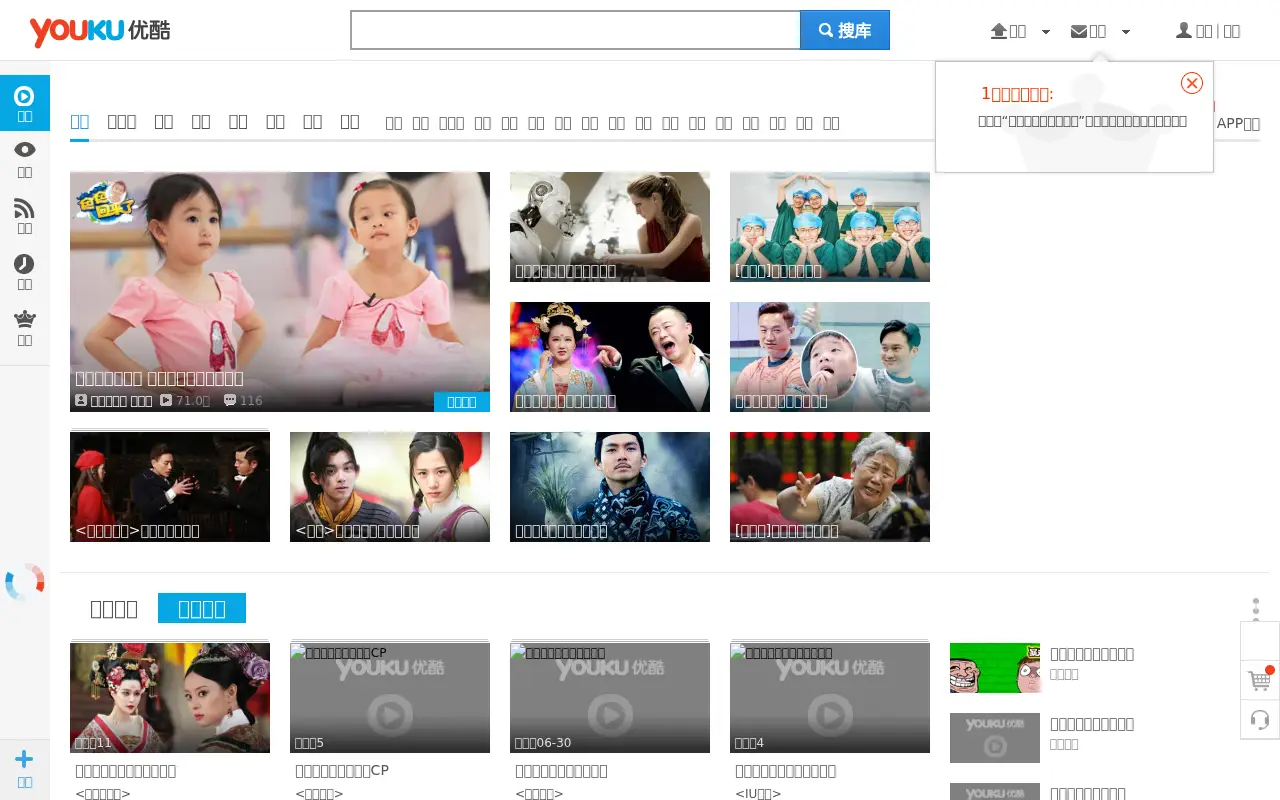This screenshot has height=800, width=1280.
Task: Close the notification popup with red X
Action: [1192, 83]
